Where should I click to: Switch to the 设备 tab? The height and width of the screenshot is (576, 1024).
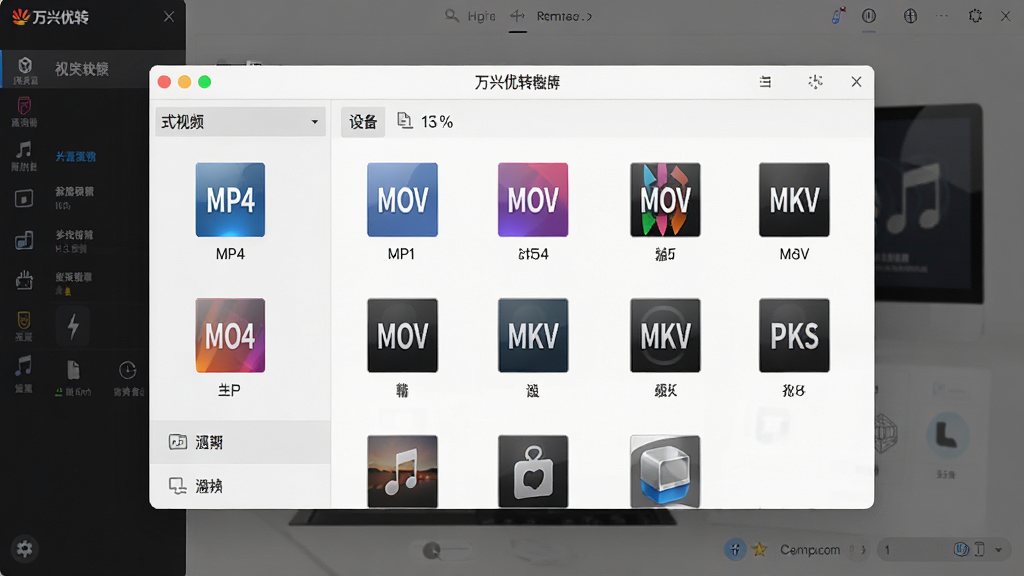[363, 122]
